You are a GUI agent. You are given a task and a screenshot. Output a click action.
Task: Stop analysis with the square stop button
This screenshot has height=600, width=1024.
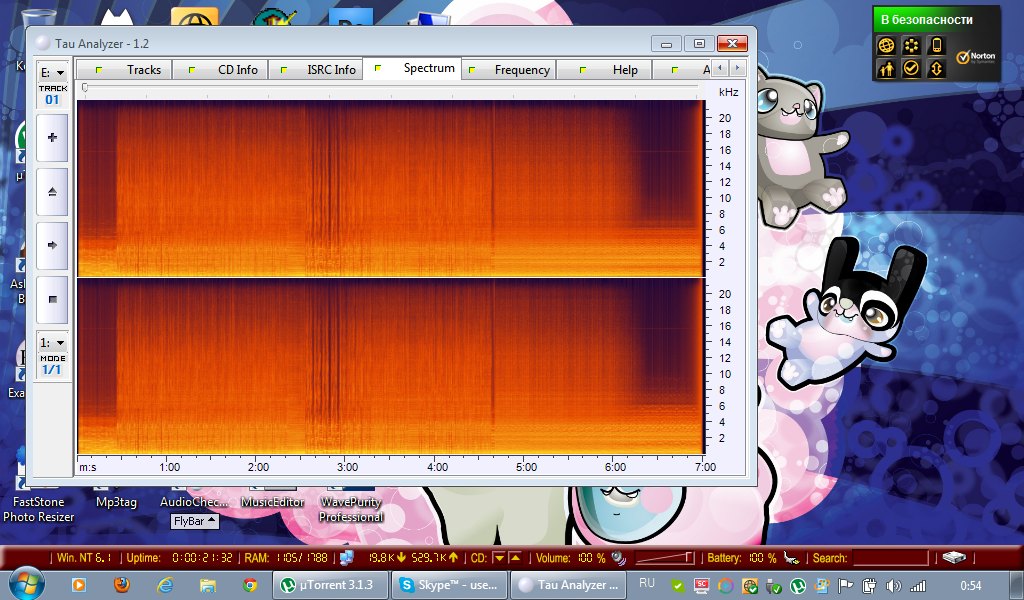[52, 299]
